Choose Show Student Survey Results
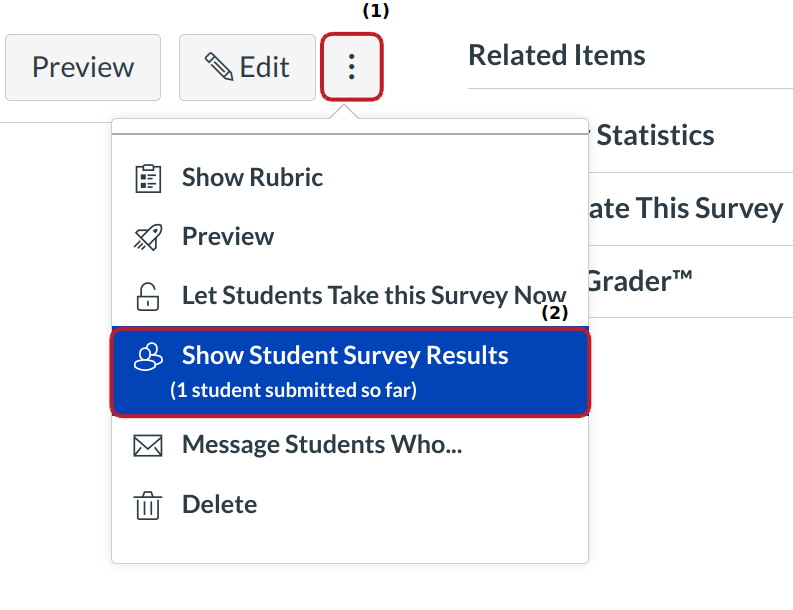The height and width of the screenshot is (610, 793). (x=345, y=356)
